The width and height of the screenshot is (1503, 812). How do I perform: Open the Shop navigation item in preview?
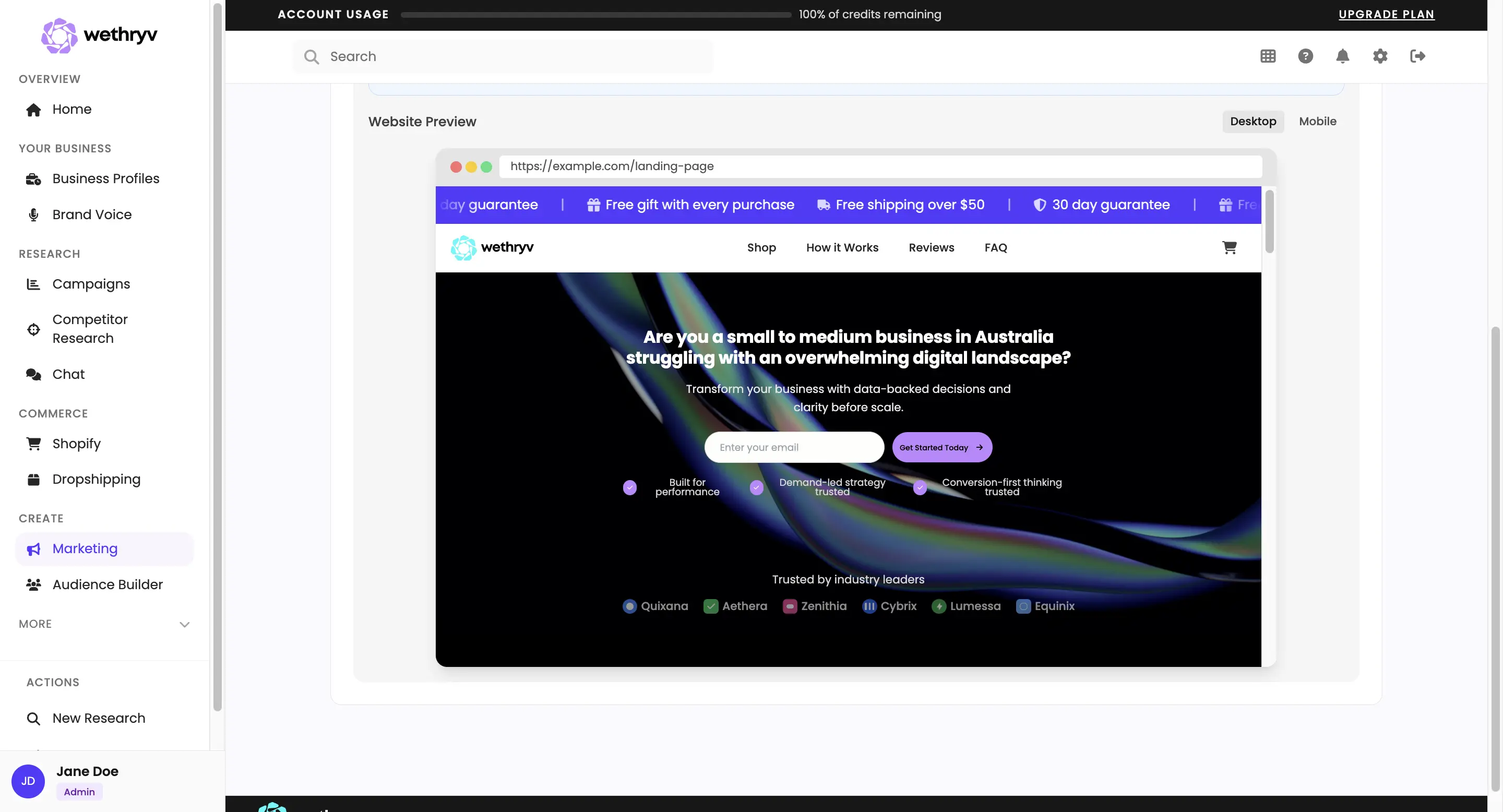pyautogui.click(x=761, y=247)
